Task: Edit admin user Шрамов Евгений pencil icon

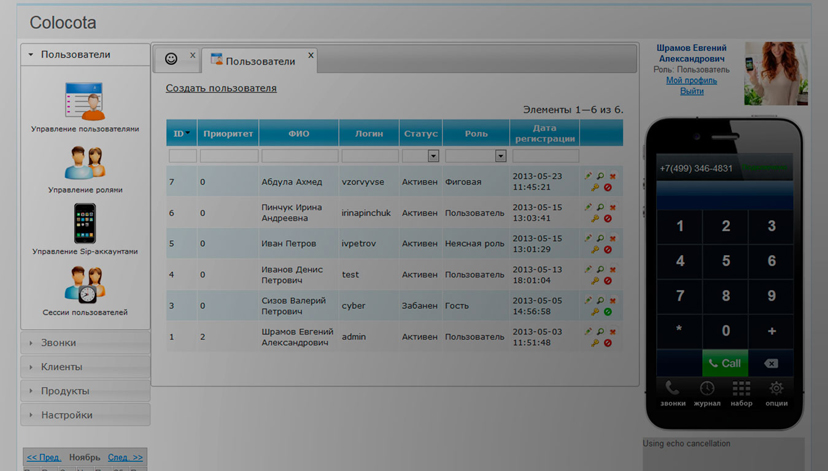Action: click(x=588, y=332)
